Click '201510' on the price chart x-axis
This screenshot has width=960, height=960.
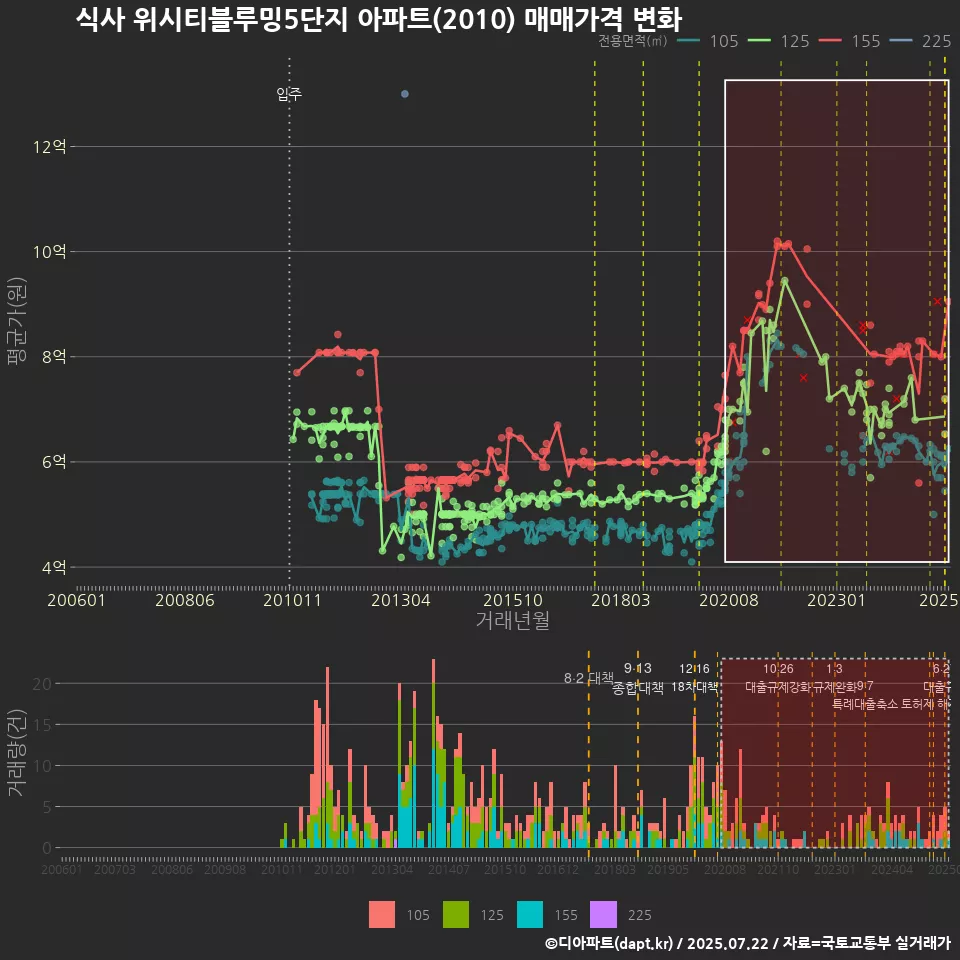[x=513, y=600]
